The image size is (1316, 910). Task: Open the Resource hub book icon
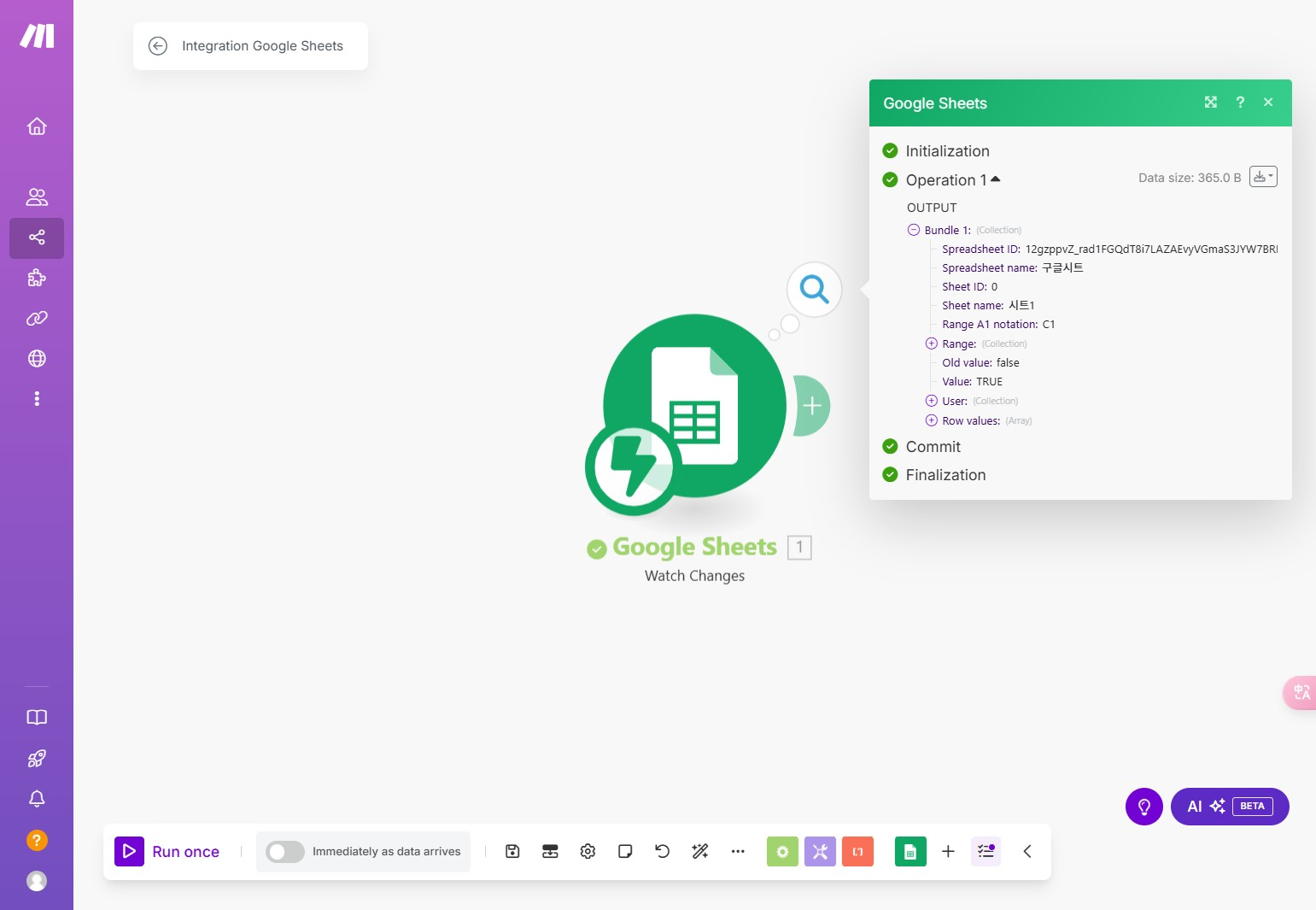[37, 718]
